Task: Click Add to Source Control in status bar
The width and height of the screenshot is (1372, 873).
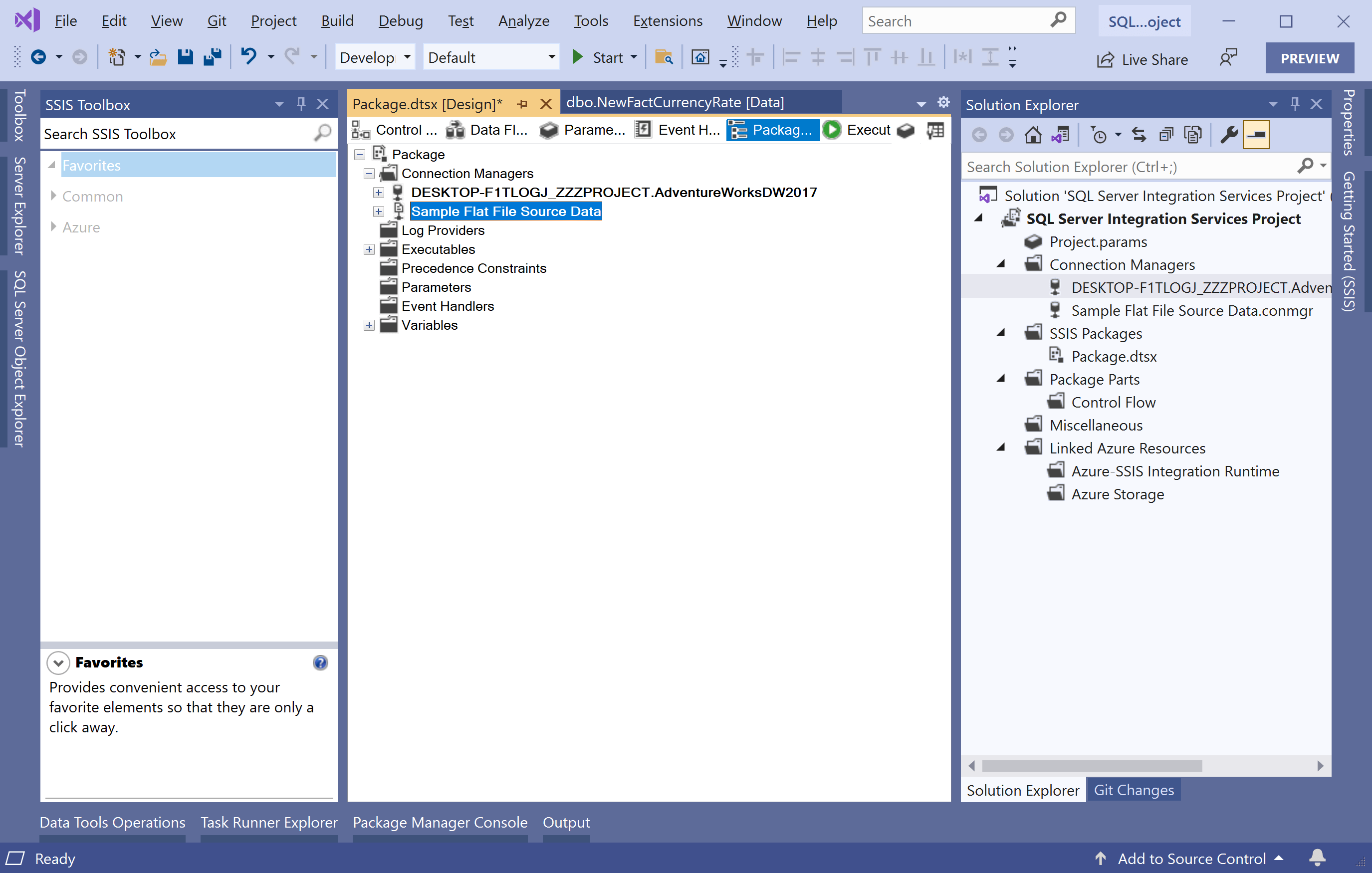Action: click(1191, 859)
